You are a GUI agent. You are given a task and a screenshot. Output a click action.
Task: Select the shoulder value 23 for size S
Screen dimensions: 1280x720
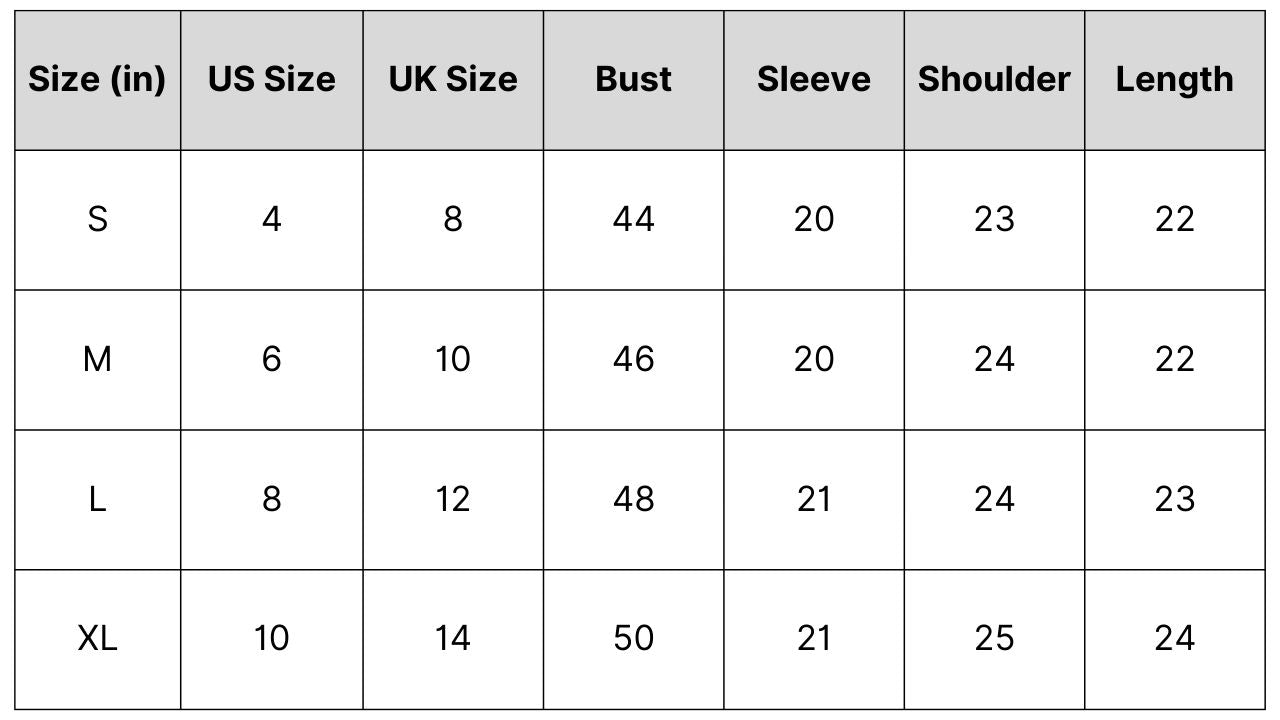(x=994, y=219)
